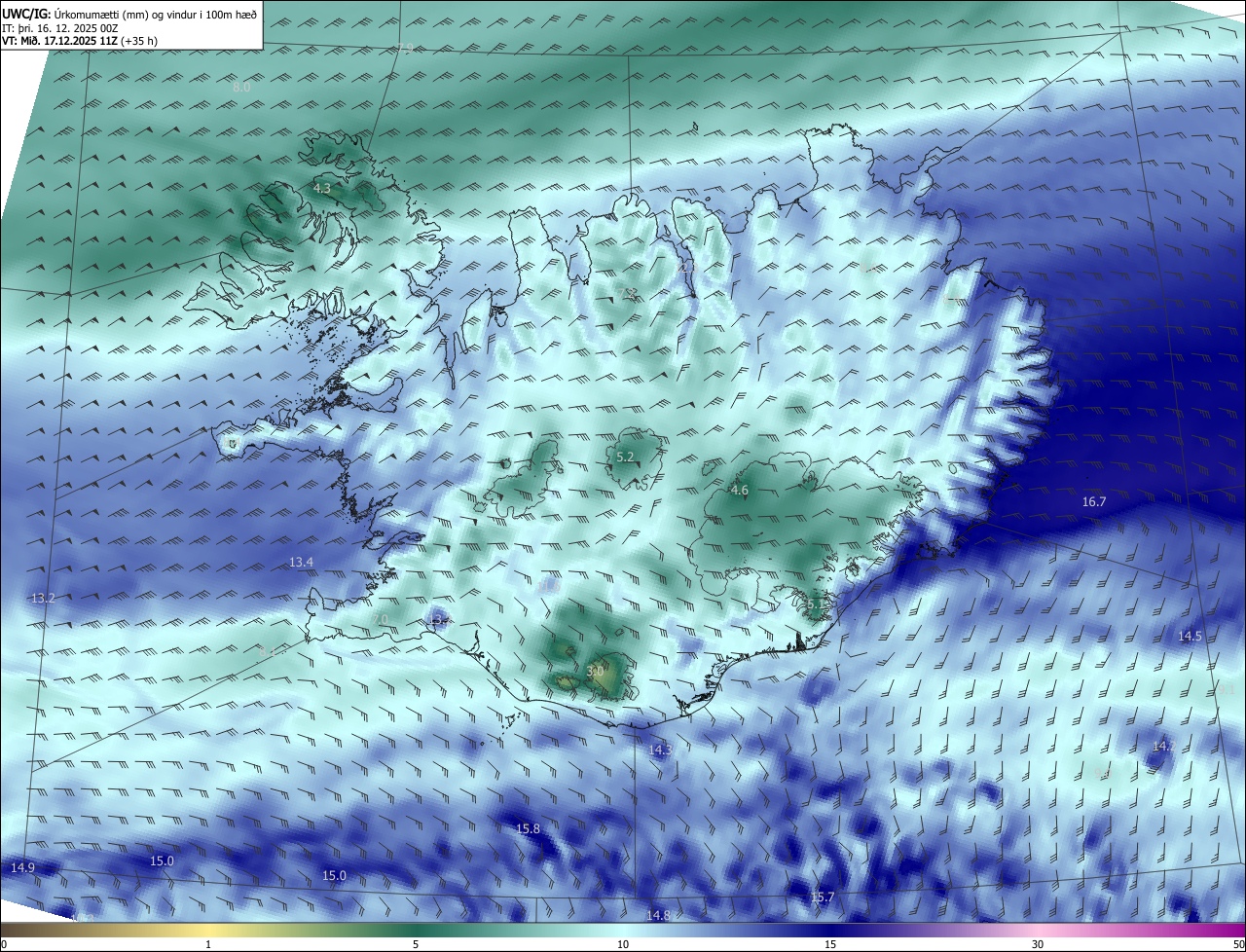Viewport: 1246px width, 952px height.
Task: Click the 4.6 value on Vatnajökull
Action: point(739,491)
